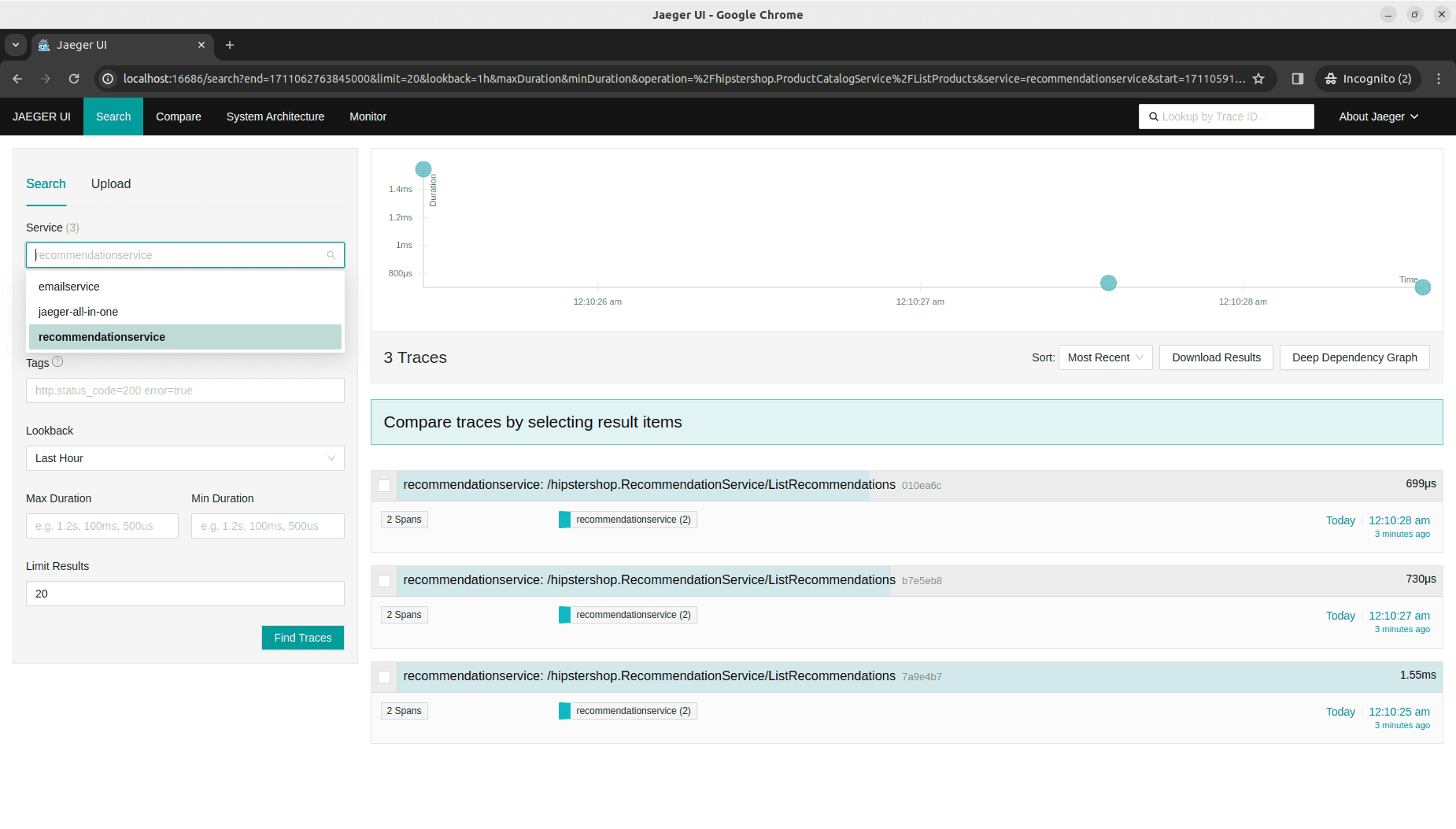Click the recommendationservice teal color swatch in first trace
Screen dimensions: 1456x829
click(564, 520)
